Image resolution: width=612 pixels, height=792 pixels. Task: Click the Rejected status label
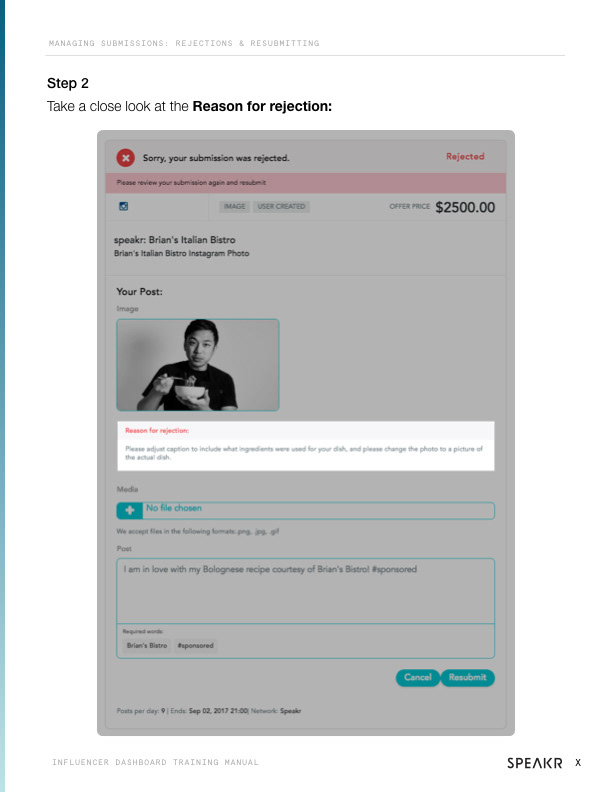(465, 157)
